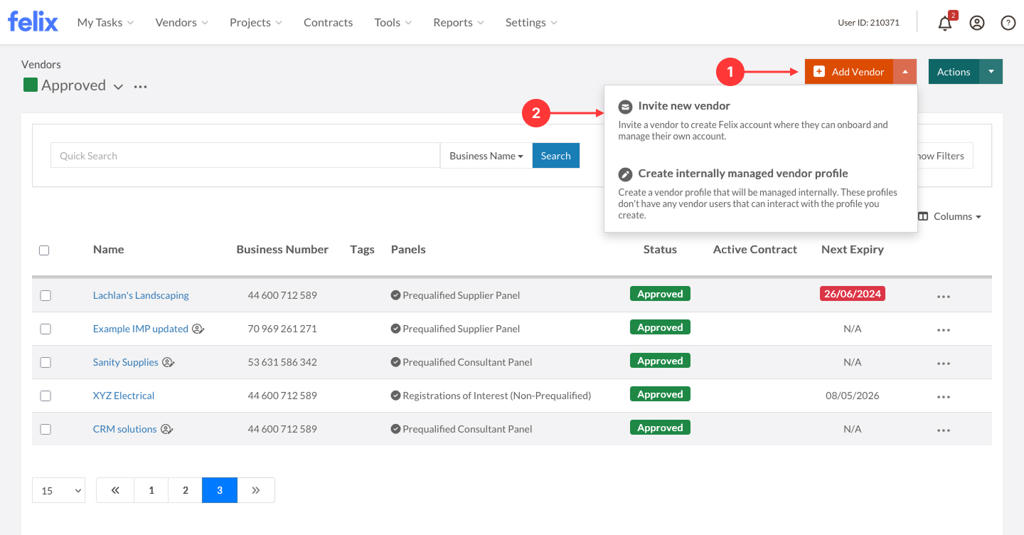Click pencil icon for internally managed profile

(x=625, y=174)
